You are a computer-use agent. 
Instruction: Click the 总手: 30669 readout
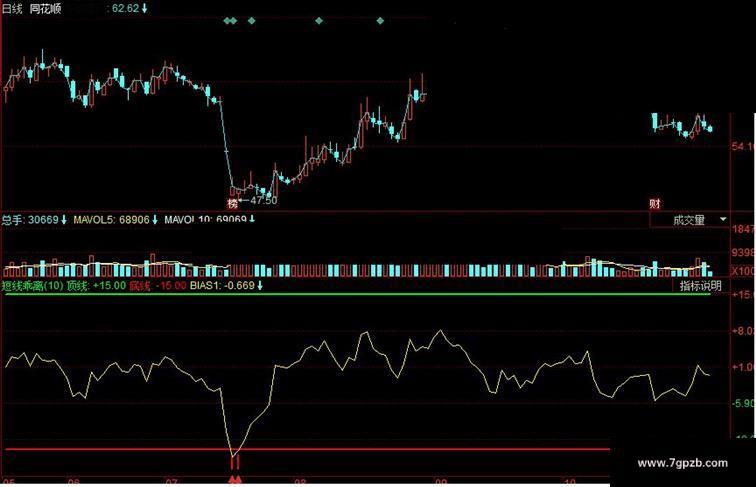(x=34, y=220)
